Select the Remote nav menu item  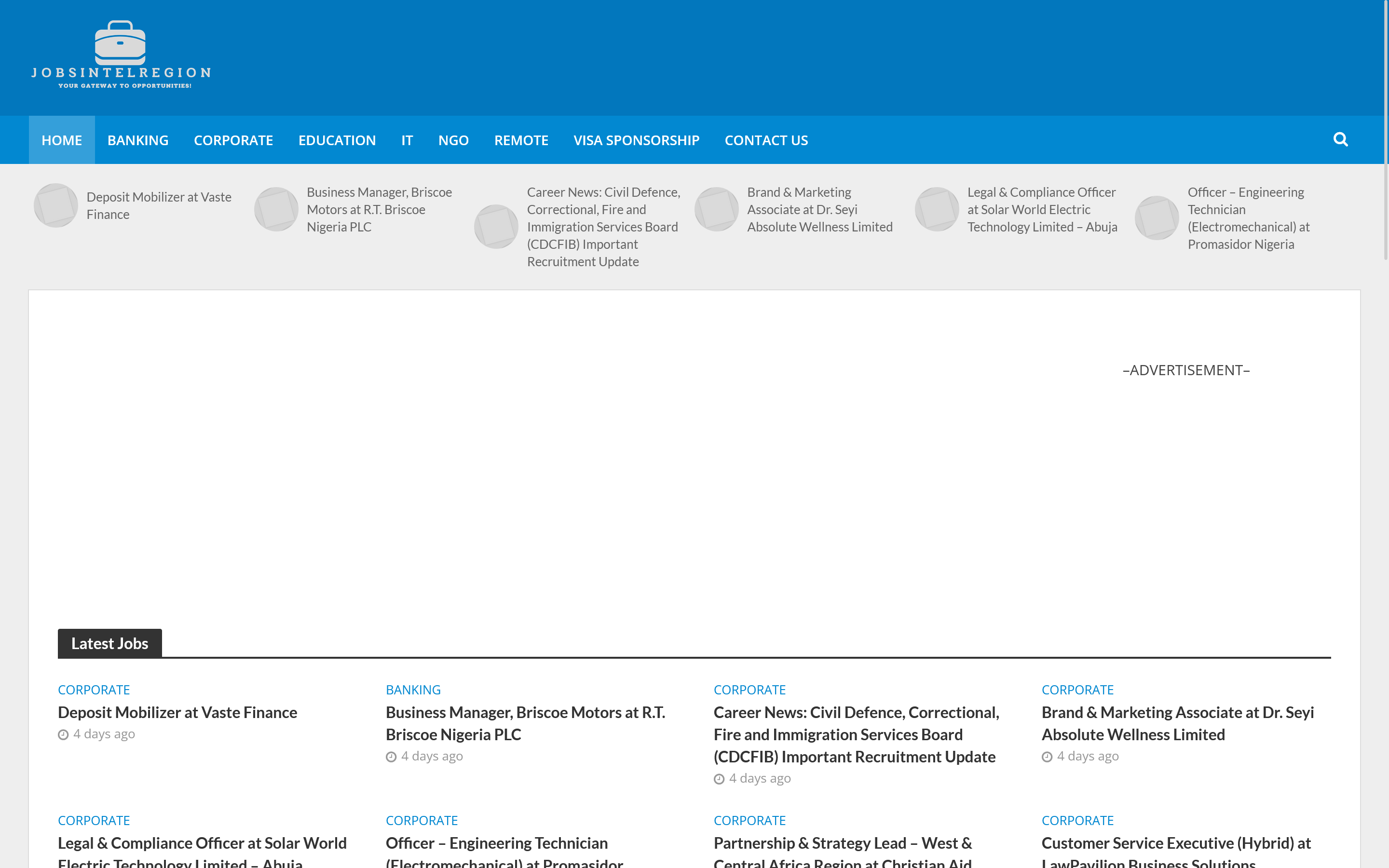coord(520,140)
